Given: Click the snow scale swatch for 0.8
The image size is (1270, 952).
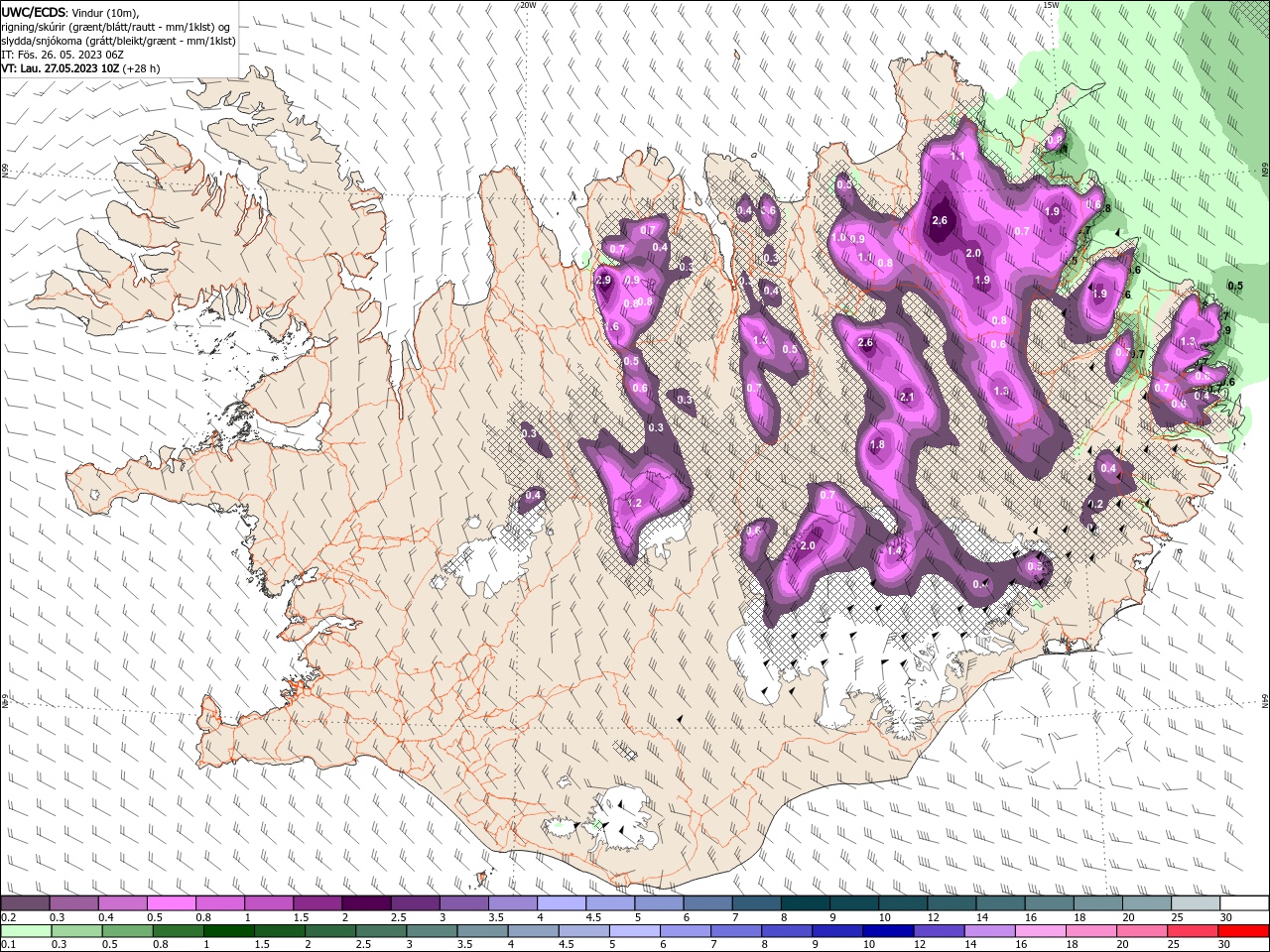Looking at the screenshot, I should tap(219, 903).
